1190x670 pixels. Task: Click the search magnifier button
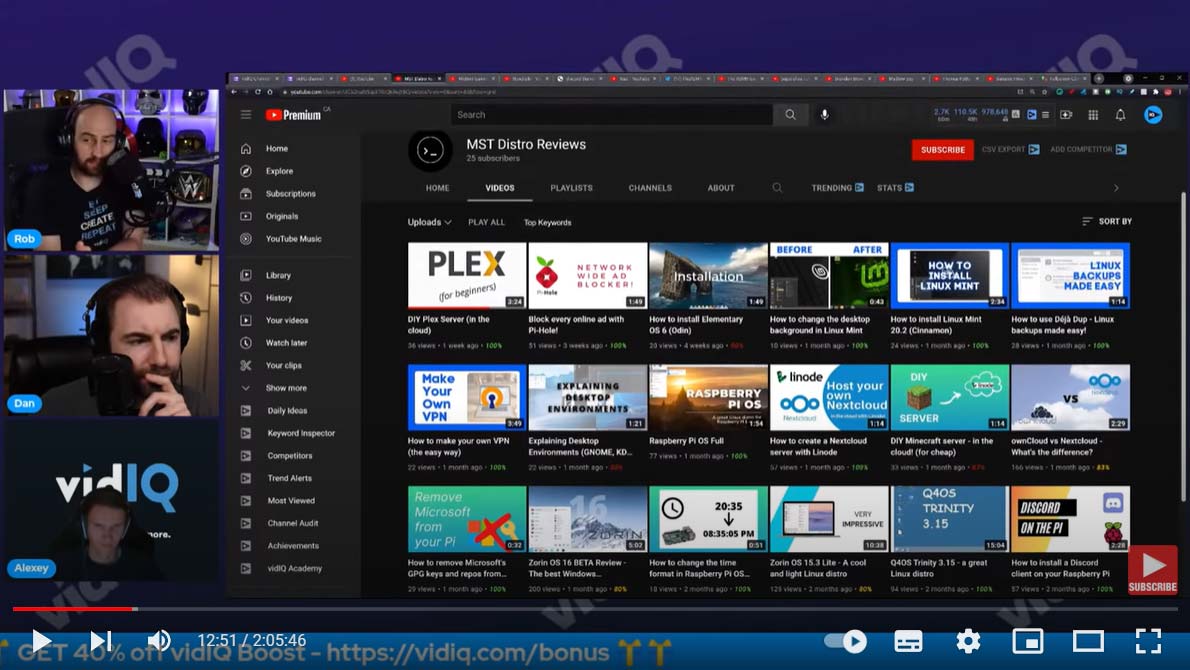[790, 115]
